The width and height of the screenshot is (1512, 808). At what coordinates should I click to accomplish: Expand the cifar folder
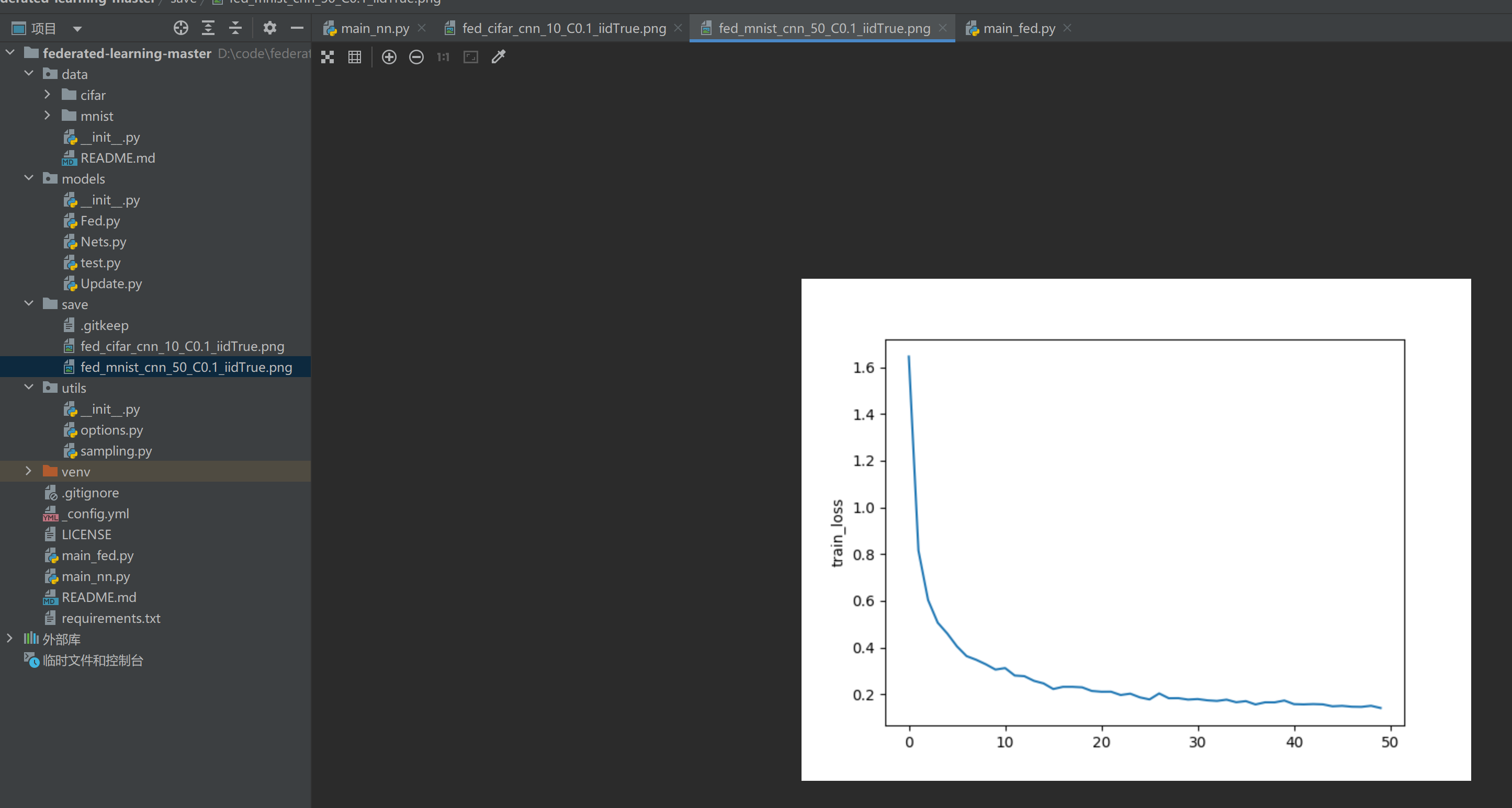tap(48, 95)
